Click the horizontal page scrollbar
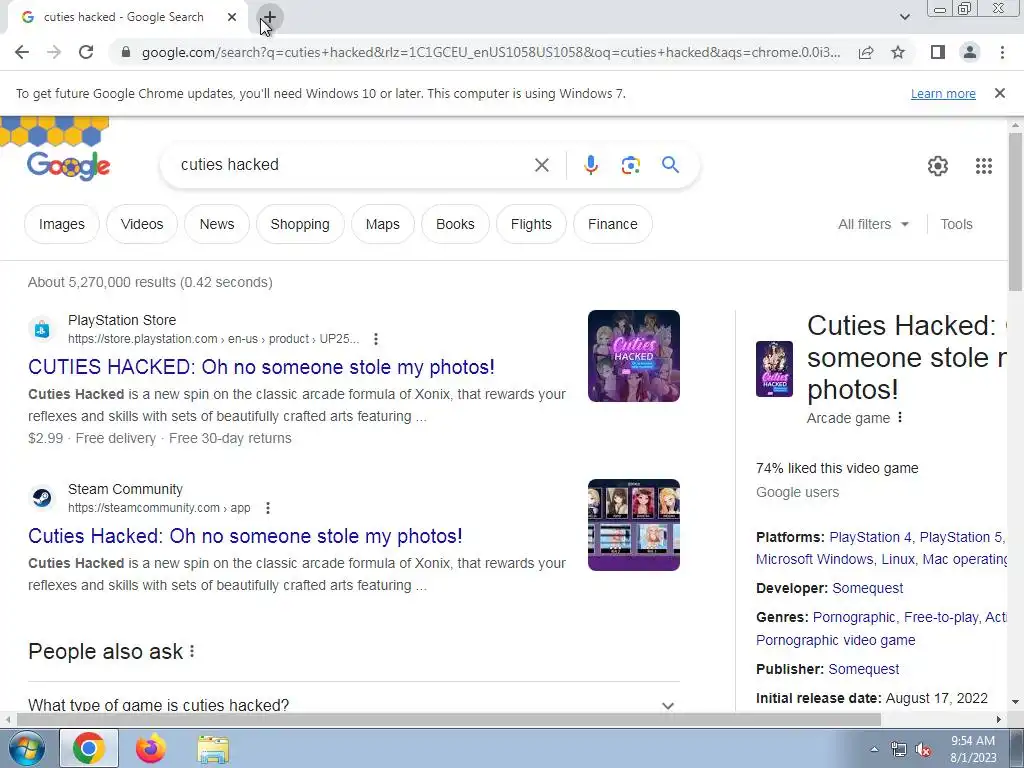 coord(449,719)
